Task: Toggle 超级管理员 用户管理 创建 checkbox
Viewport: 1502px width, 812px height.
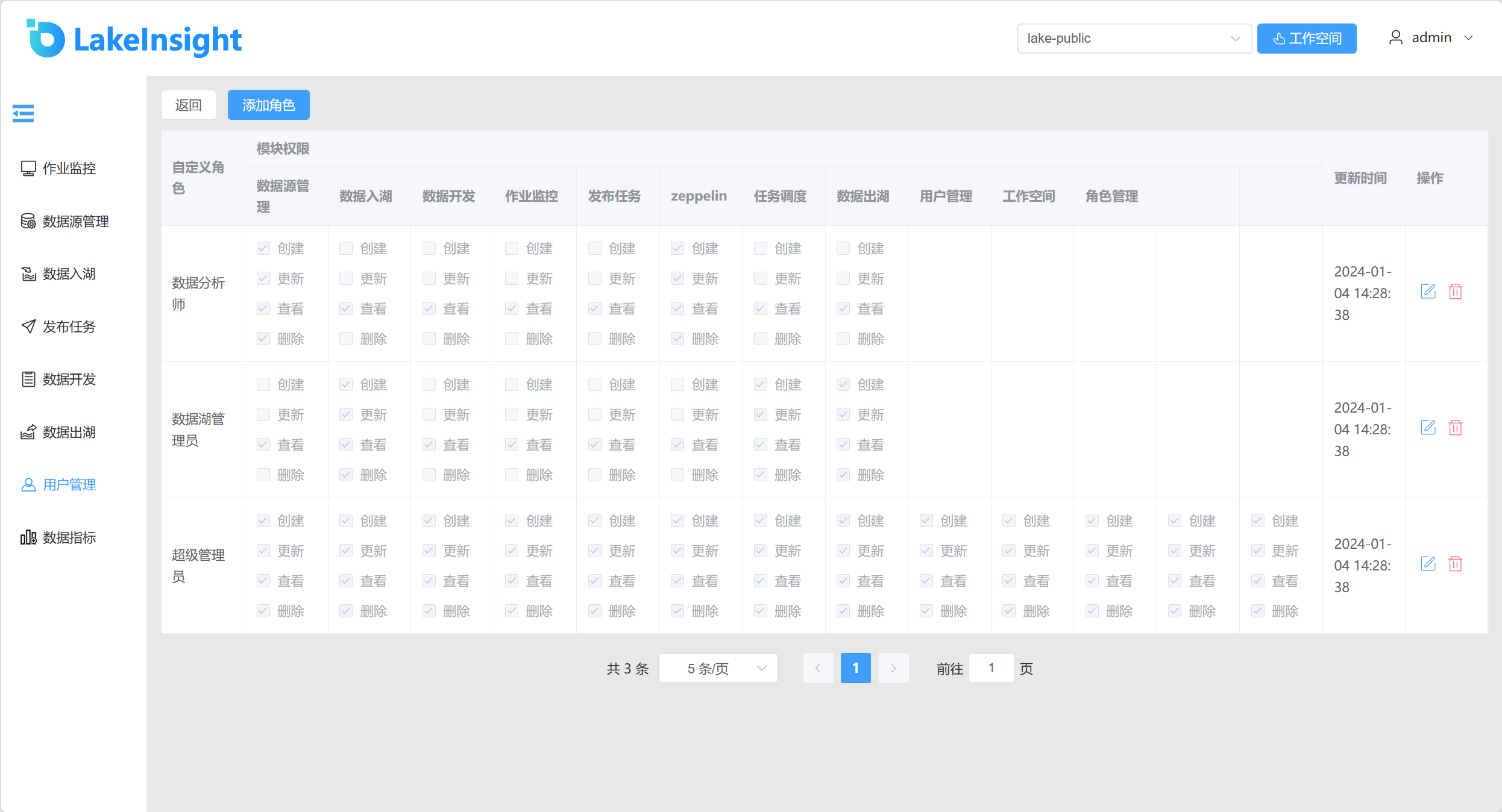Action: [926, 520]
